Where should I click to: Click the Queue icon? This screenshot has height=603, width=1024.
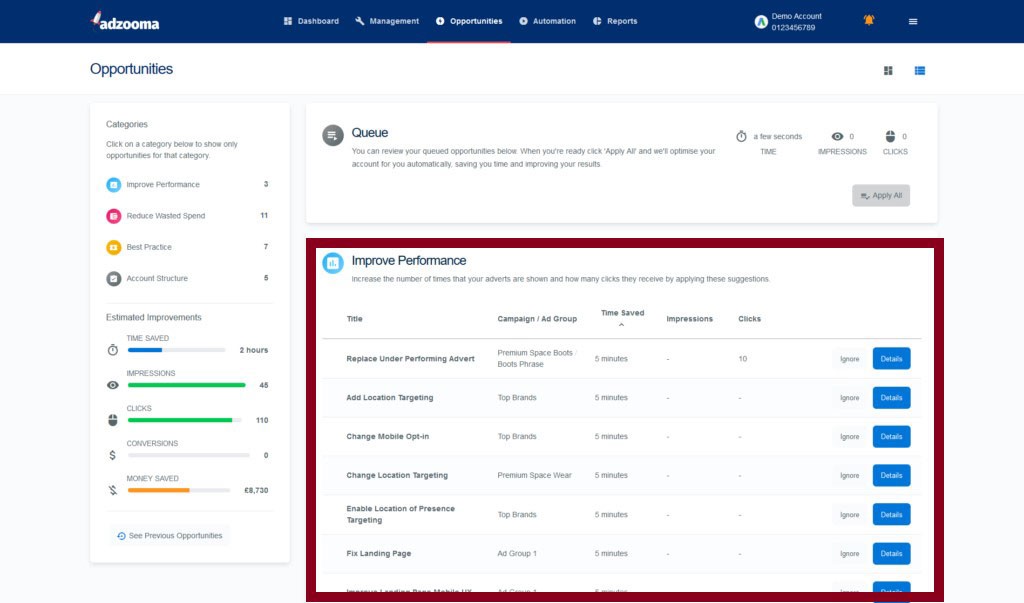click(x=333, y=135)
